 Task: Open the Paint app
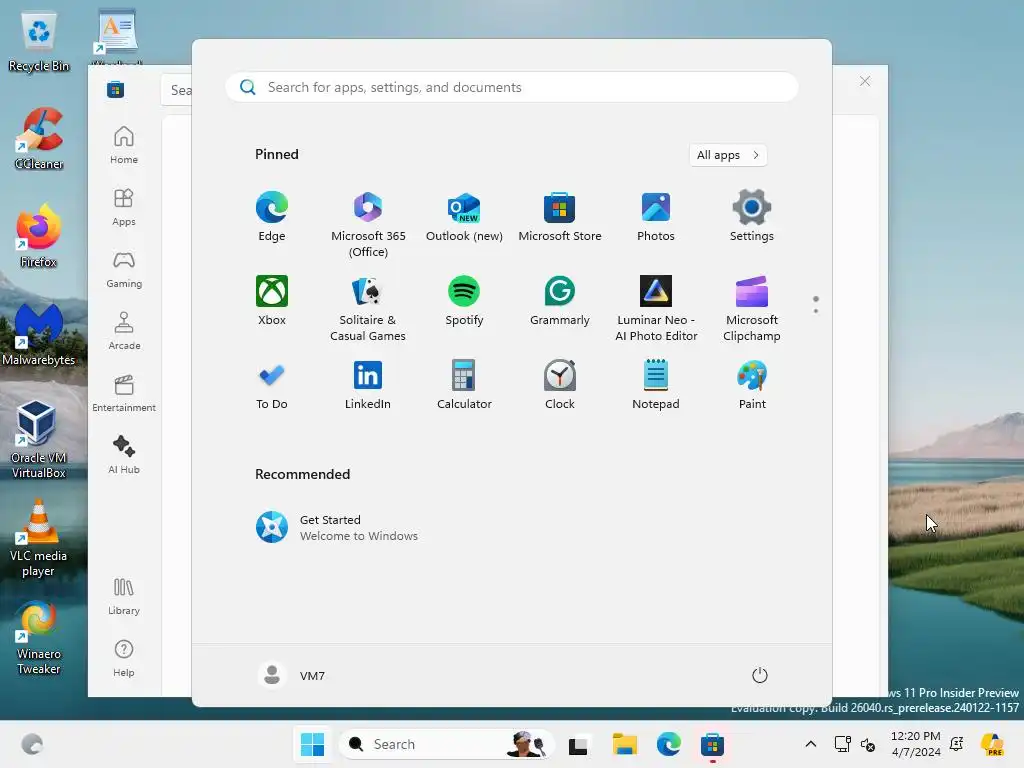752,385
